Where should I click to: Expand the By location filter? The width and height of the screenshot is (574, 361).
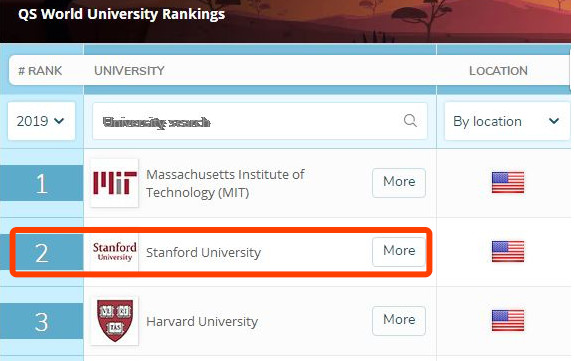[507, 121]
